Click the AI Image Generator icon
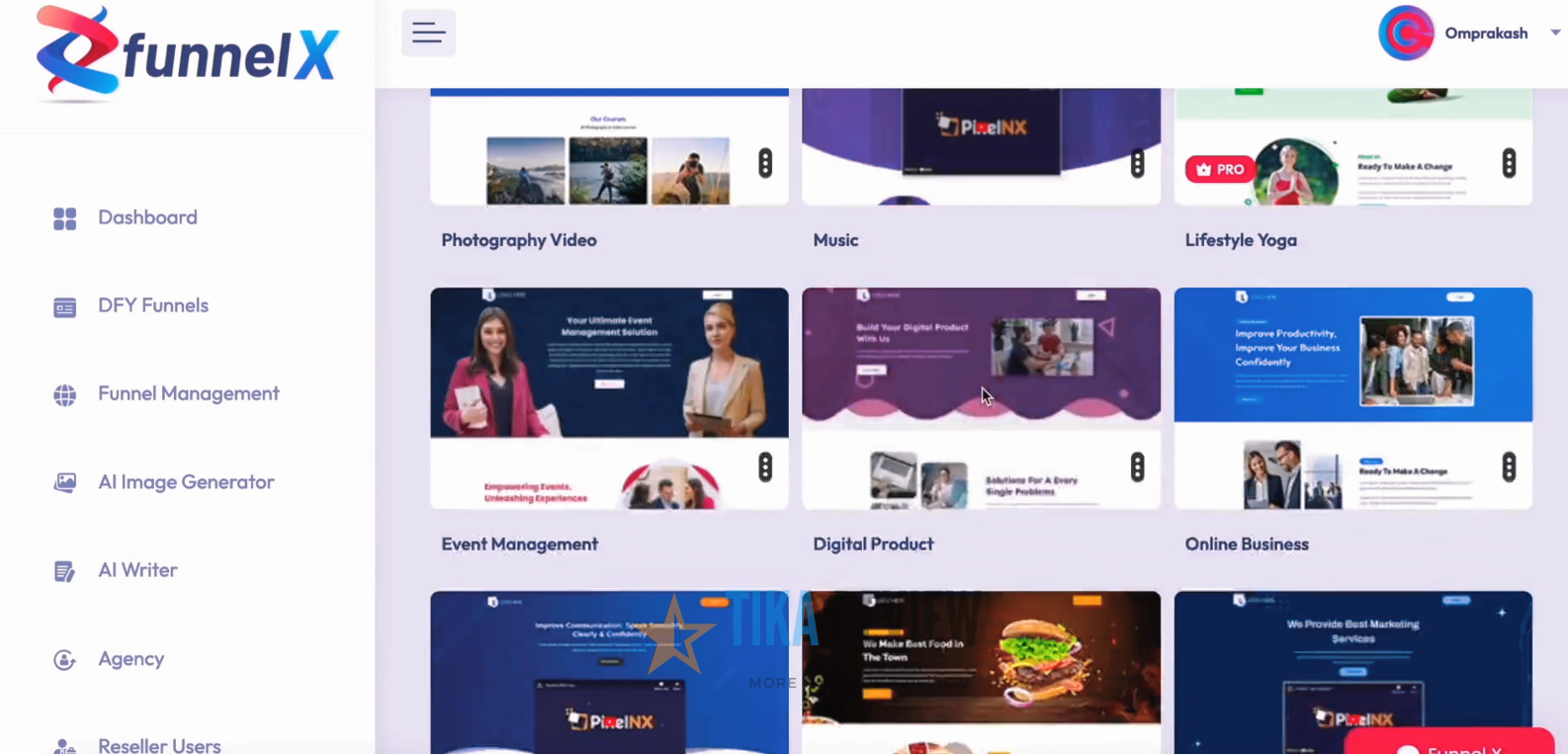The height and width of the screenshot is (755, 1568). click(65, 483)
